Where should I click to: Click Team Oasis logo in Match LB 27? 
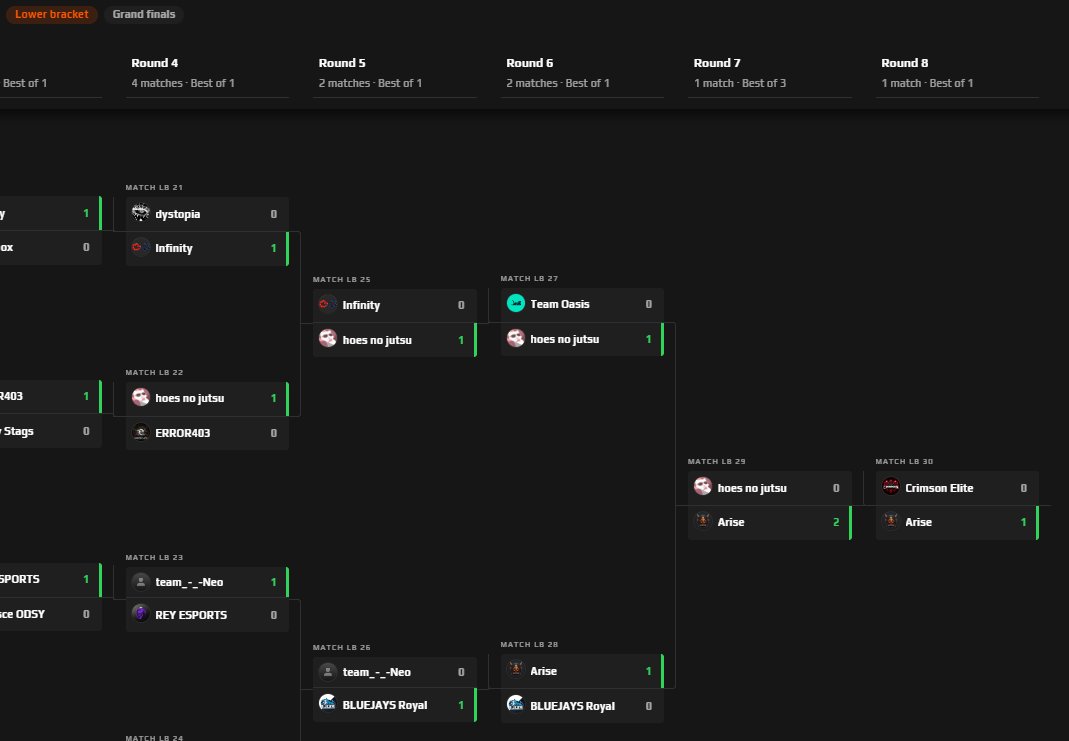coord(516,303)
